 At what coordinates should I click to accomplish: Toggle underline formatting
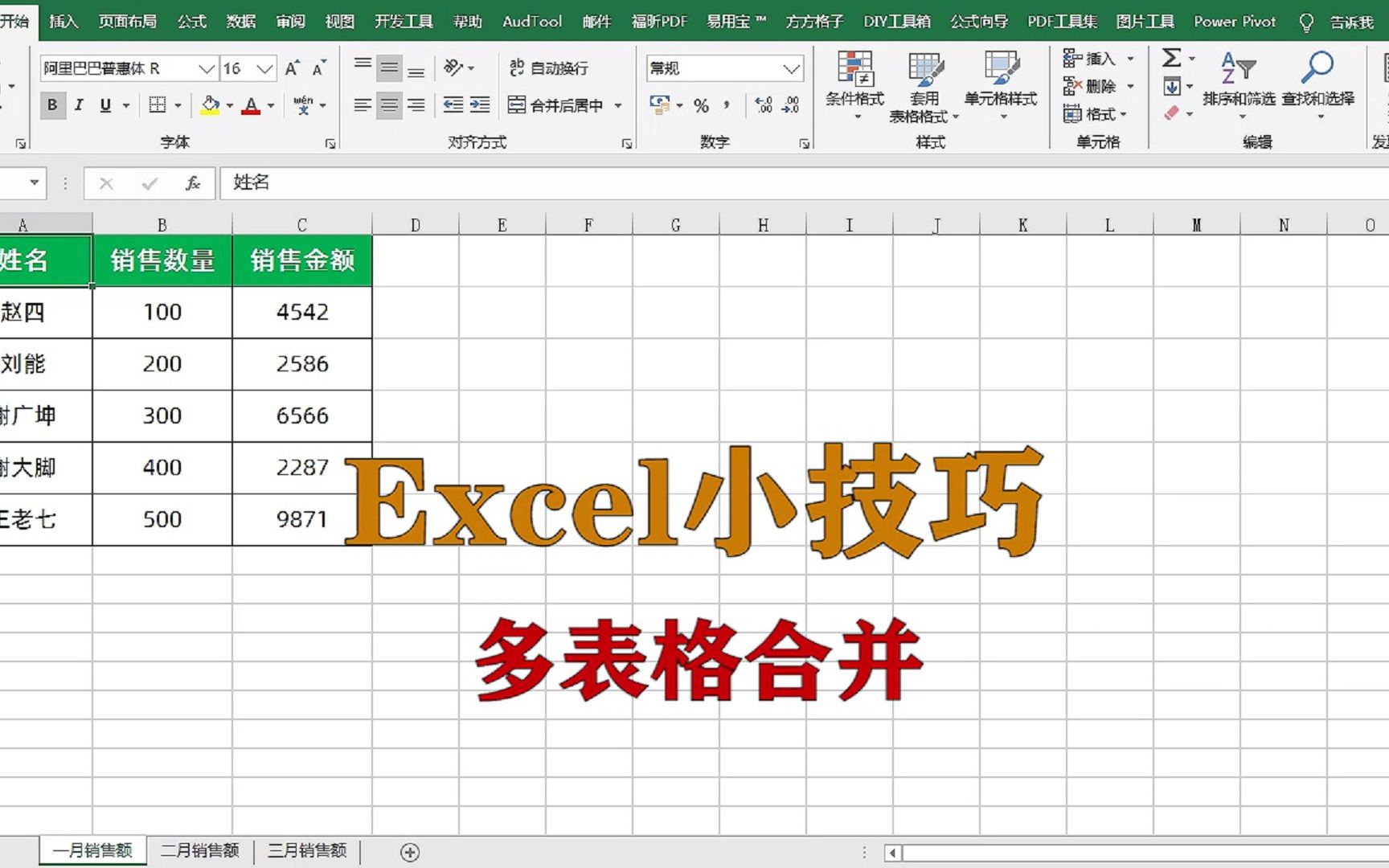105,104
